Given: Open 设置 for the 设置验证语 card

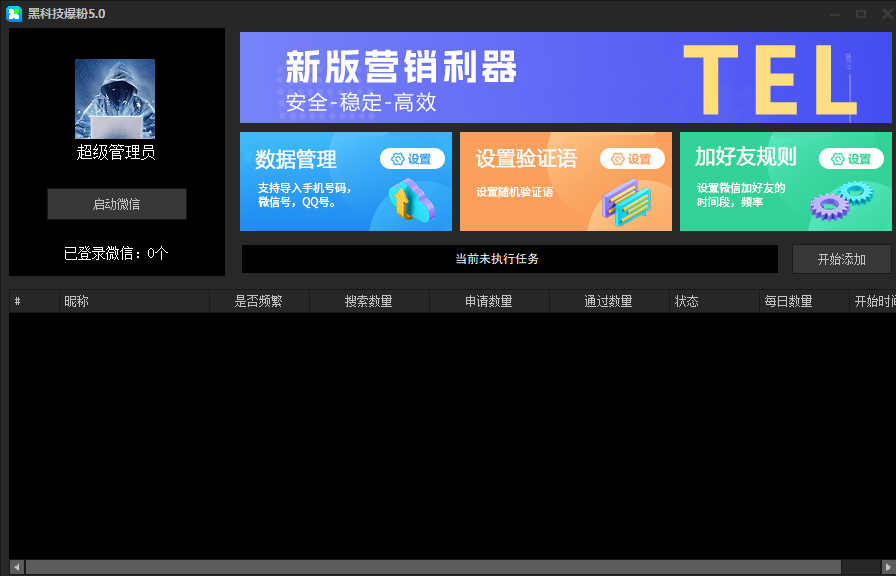Looking at the screenshot, I should (x=632, y=159).
